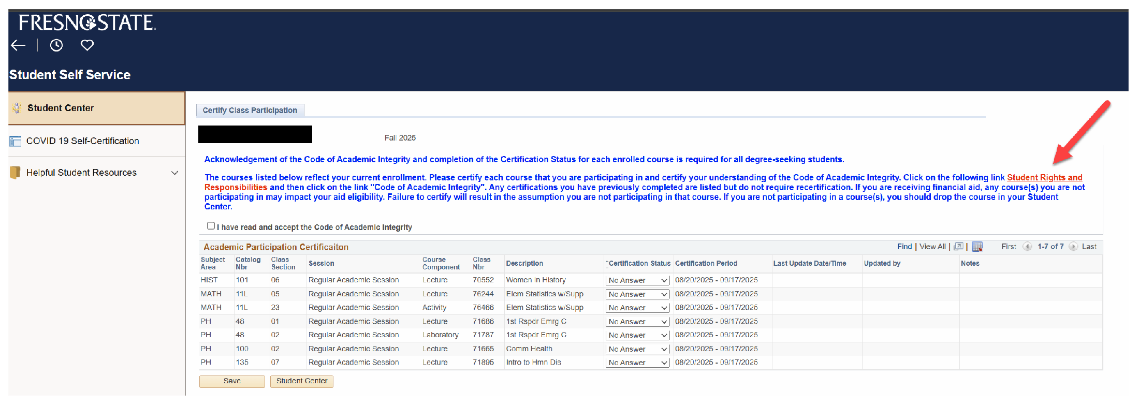
Task: Click the View All link
Action: (933, 247)
